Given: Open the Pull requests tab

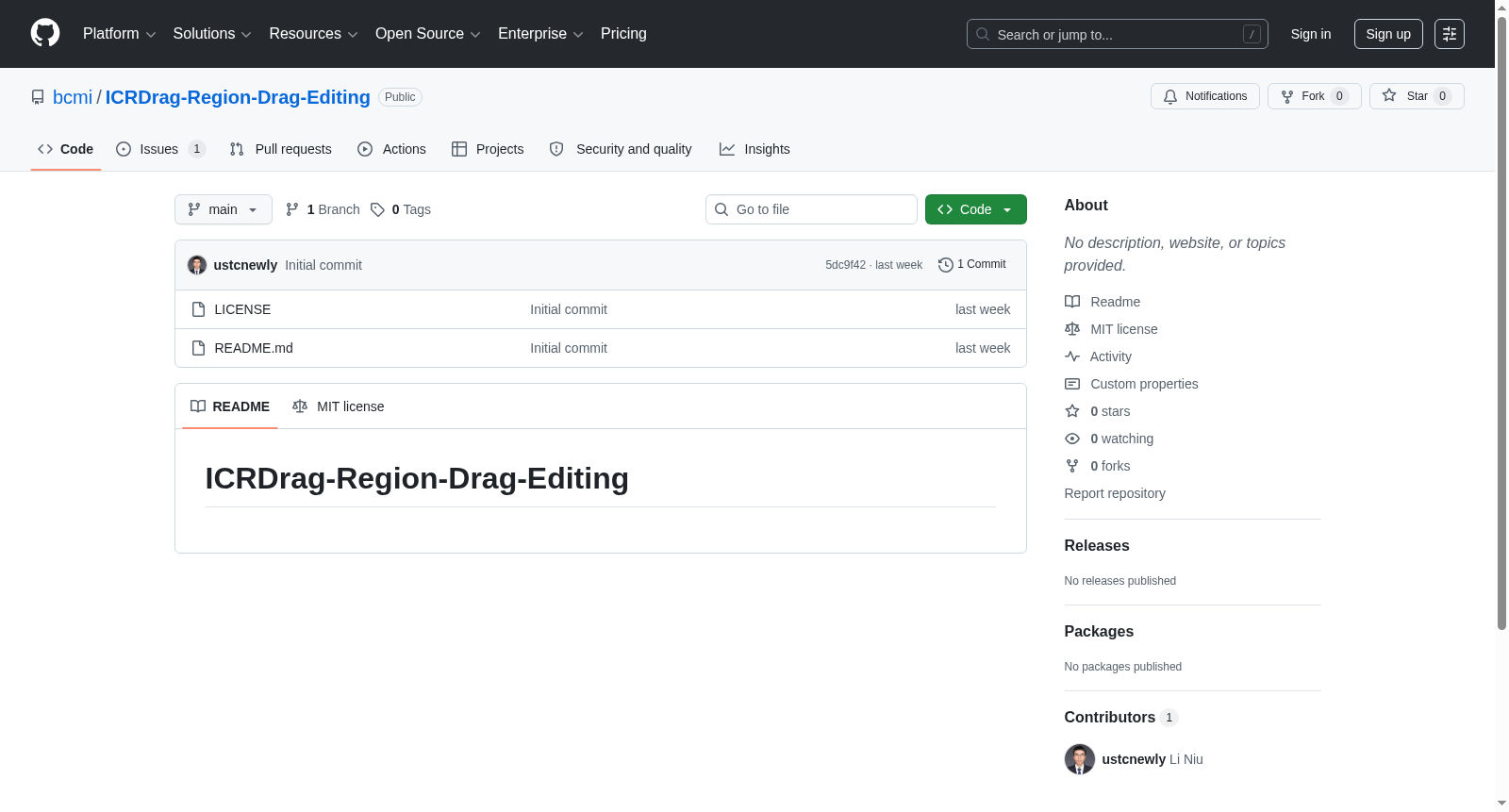Looking at the screenshot, I should click(281, 149).
